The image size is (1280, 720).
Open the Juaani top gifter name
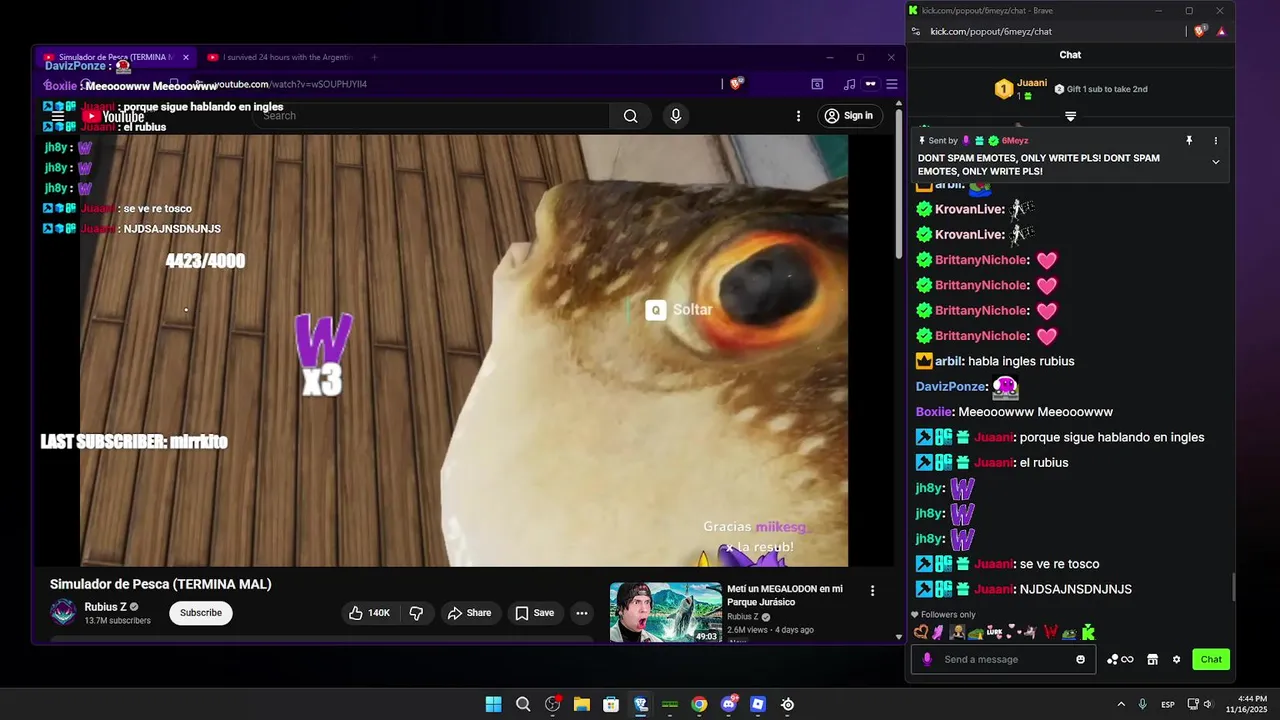[x=1032, y=83]
